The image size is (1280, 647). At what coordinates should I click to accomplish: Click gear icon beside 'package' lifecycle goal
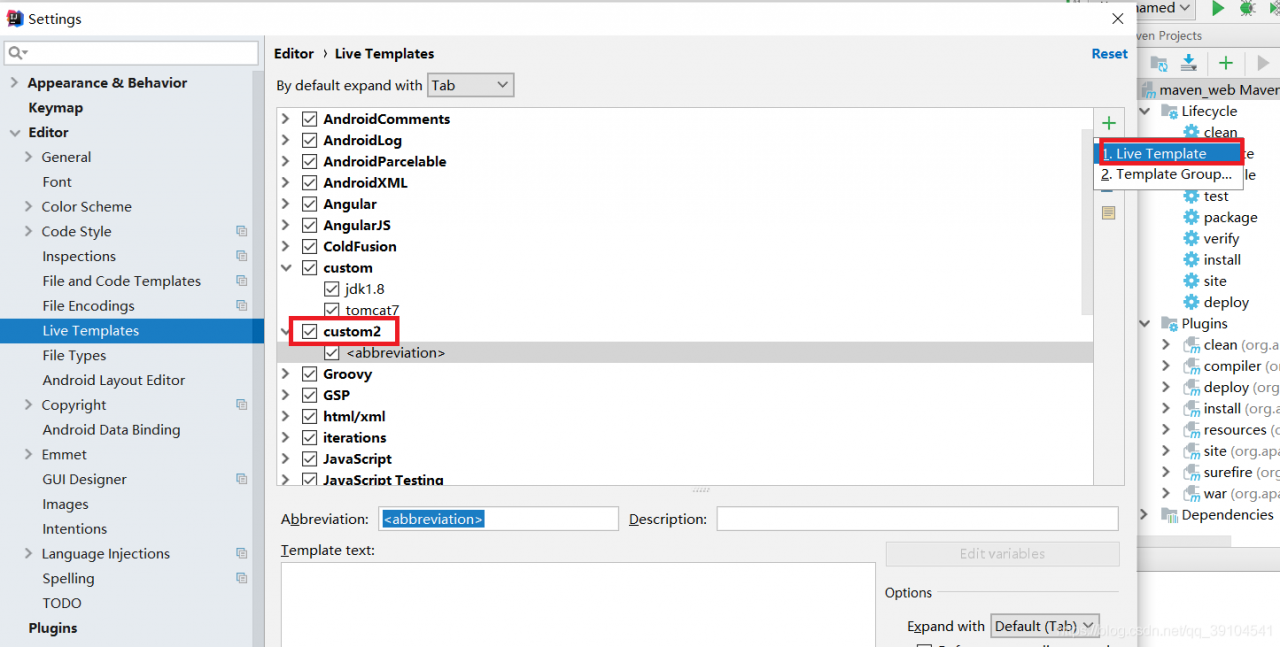[x=1191, y=217]
